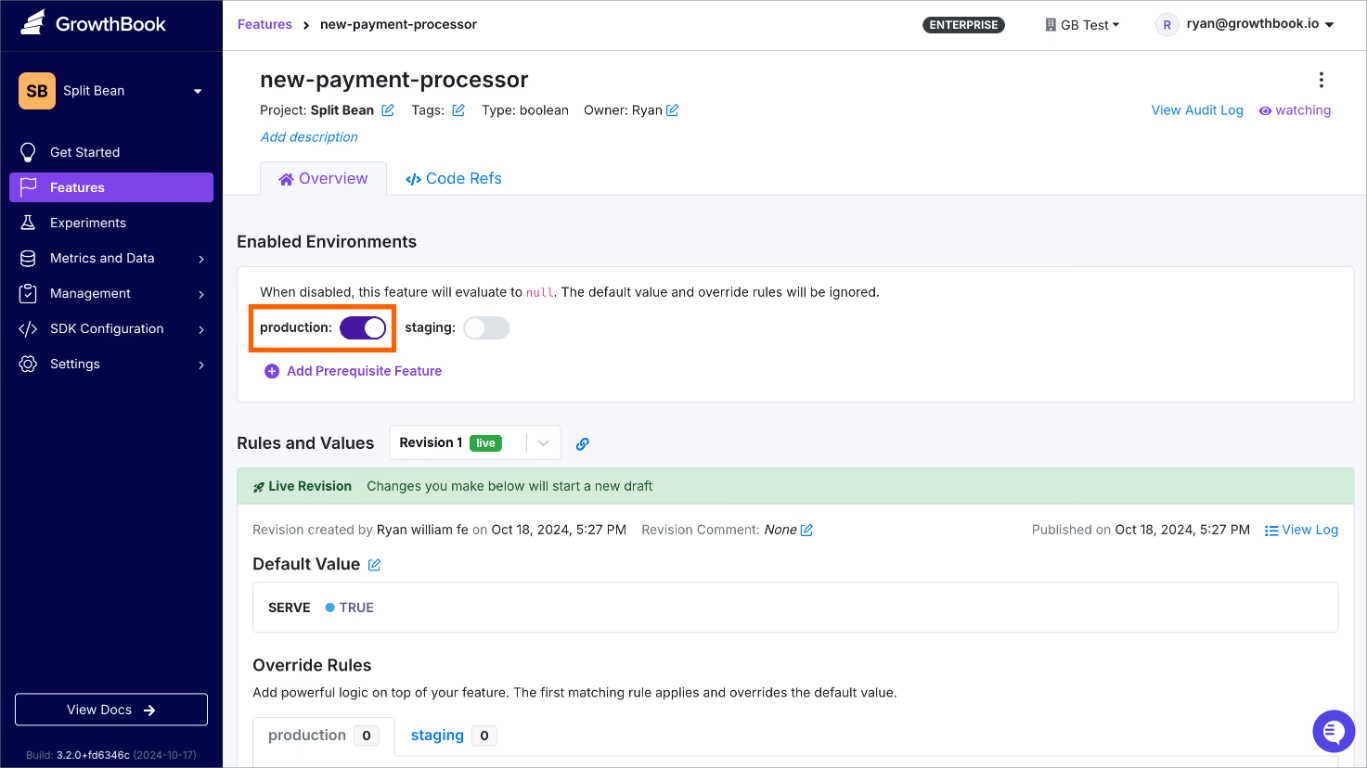Image resolution: width=1367 pixels, height=768 pixels.
Task: Click Add Prerequisite Feature
Action: tap(353, 371)
